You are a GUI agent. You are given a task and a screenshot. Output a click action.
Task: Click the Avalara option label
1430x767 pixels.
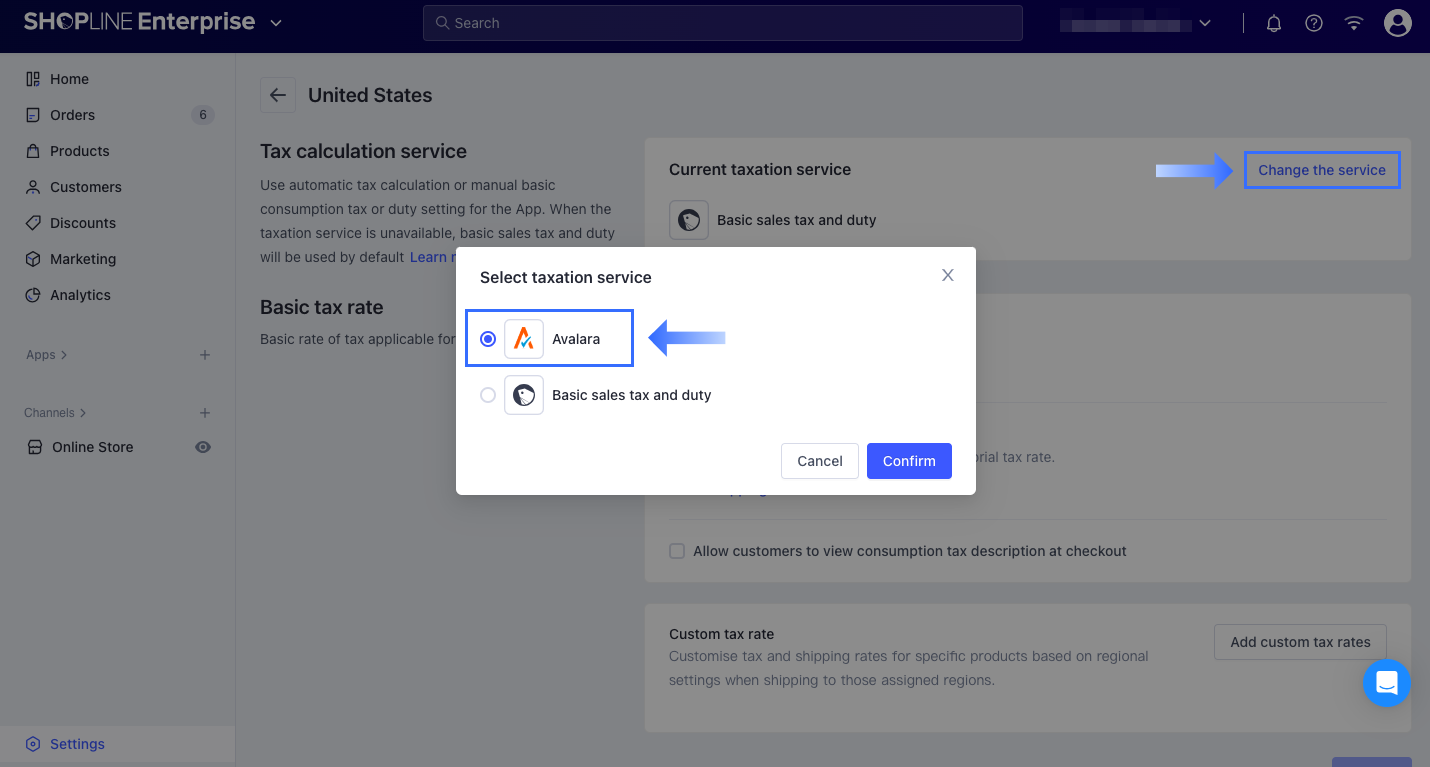[x=576, y=339]
